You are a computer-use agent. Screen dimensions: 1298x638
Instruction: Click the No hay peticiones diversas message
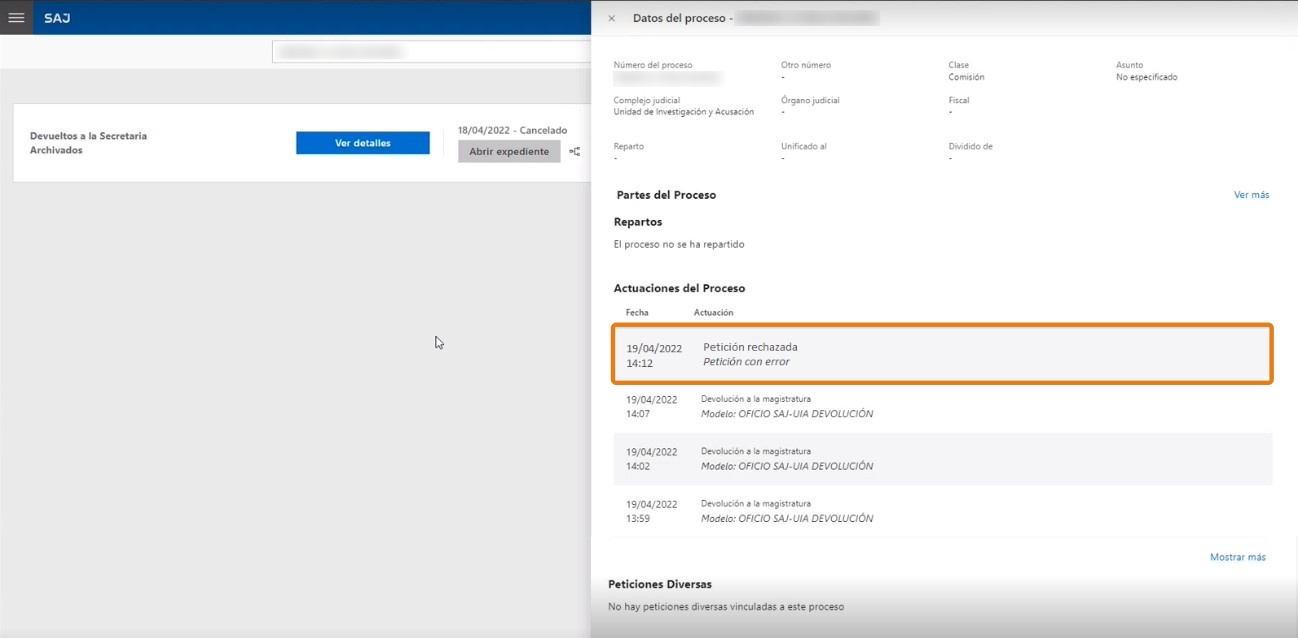[x=726, y=607]
